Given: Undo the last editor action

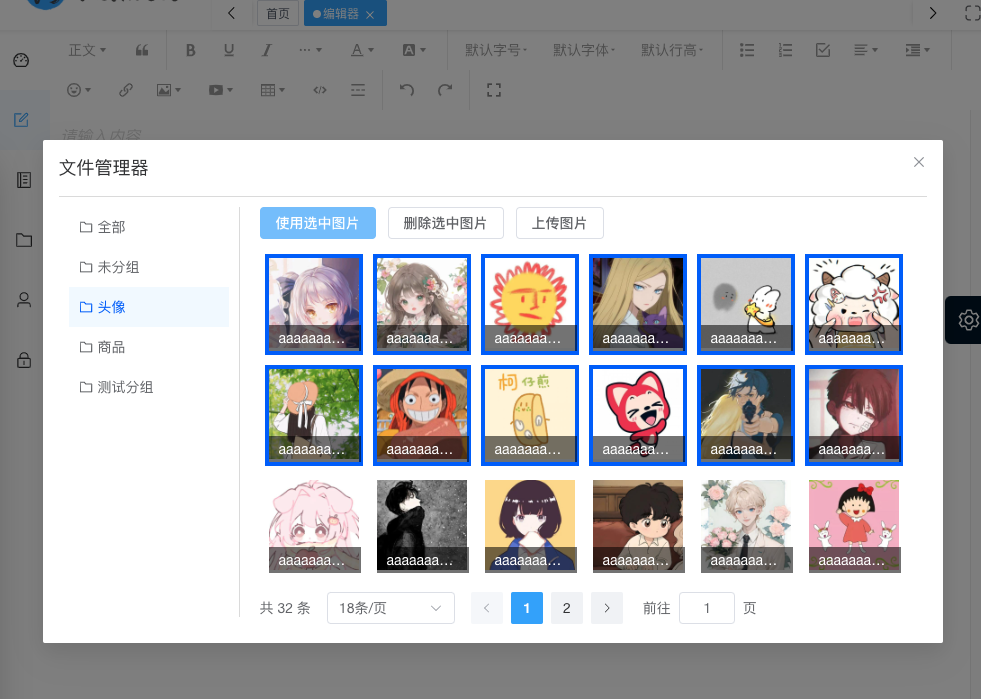Looking at the screenshot, I should coord(407,90).
